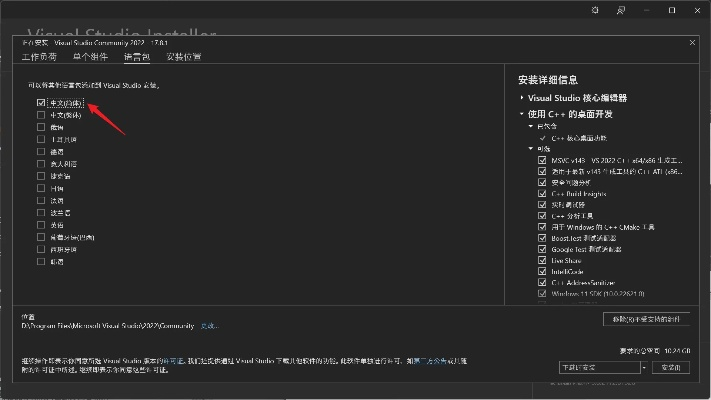The image size is (711, 400).
Task: Uncheck C++ Build Insights
Action: (x=542, y=194)
